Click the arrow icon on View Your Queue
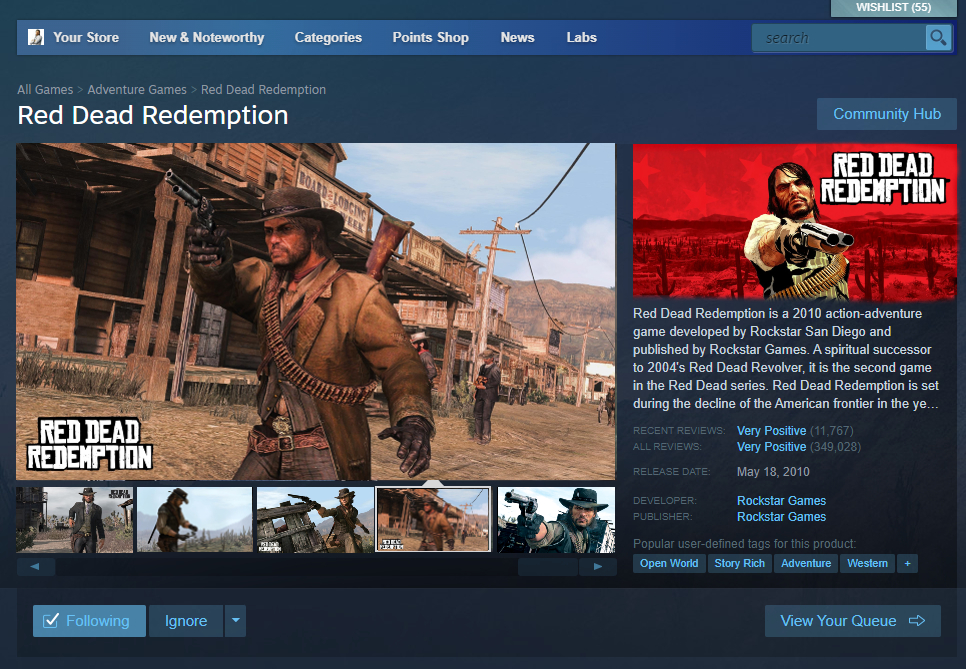This screenshot has height=669, width=966. click(x=917, y=620)
